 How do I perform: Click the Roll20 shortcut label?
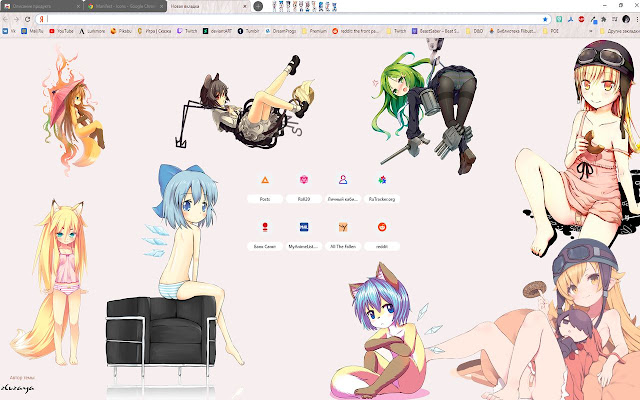tap(304, 199)
